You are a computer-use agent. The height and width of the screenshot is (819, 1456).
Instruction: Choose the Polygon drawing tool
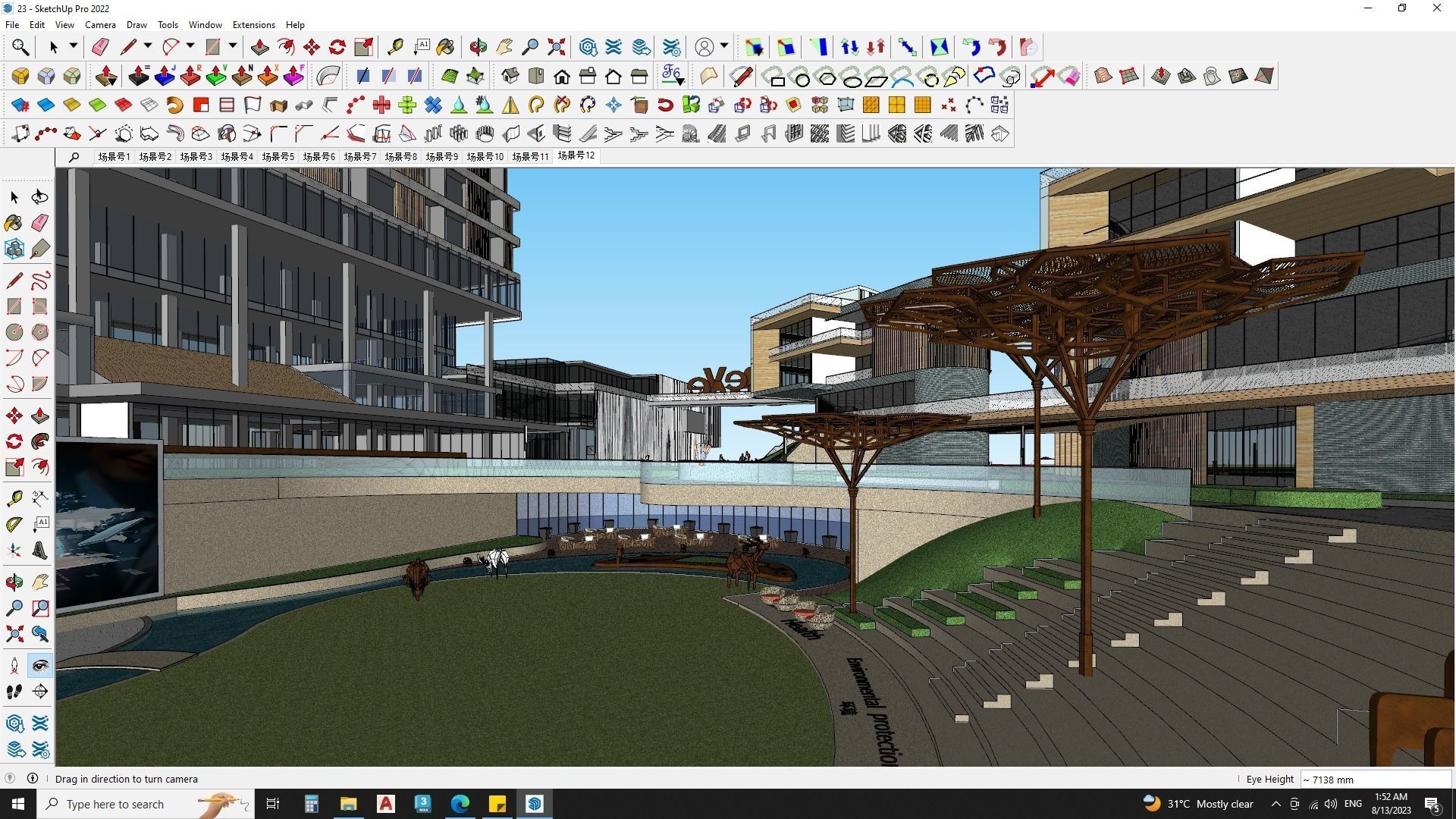pos(40,332)
